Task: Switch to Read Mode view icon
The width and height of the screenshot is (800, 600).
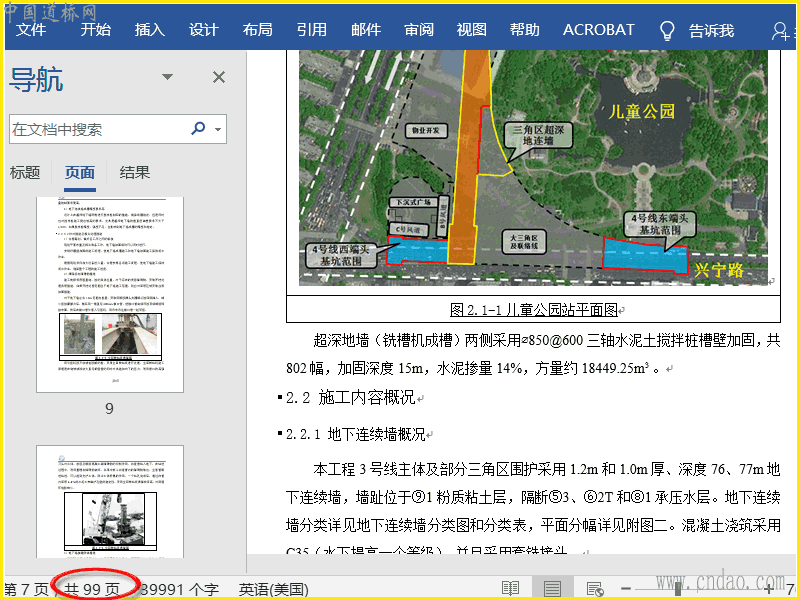Action: pyautogui.click(x=510, y=589)
